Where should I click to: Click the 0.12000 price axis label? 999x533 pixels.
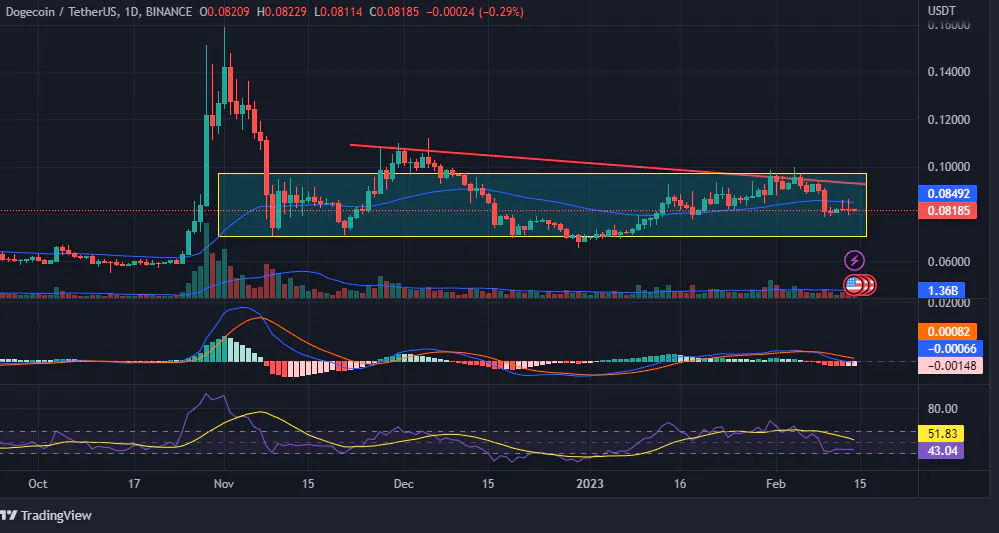(948, 120)
